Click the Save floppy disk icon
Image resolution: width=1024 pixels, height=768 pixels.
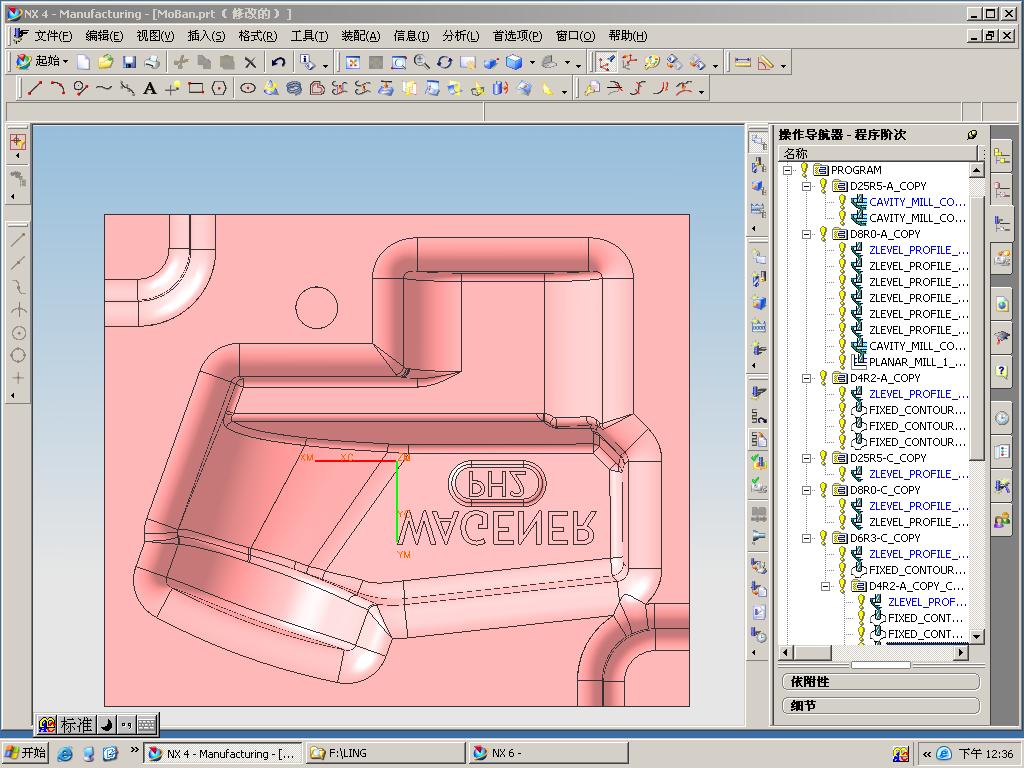coord(129,62)
